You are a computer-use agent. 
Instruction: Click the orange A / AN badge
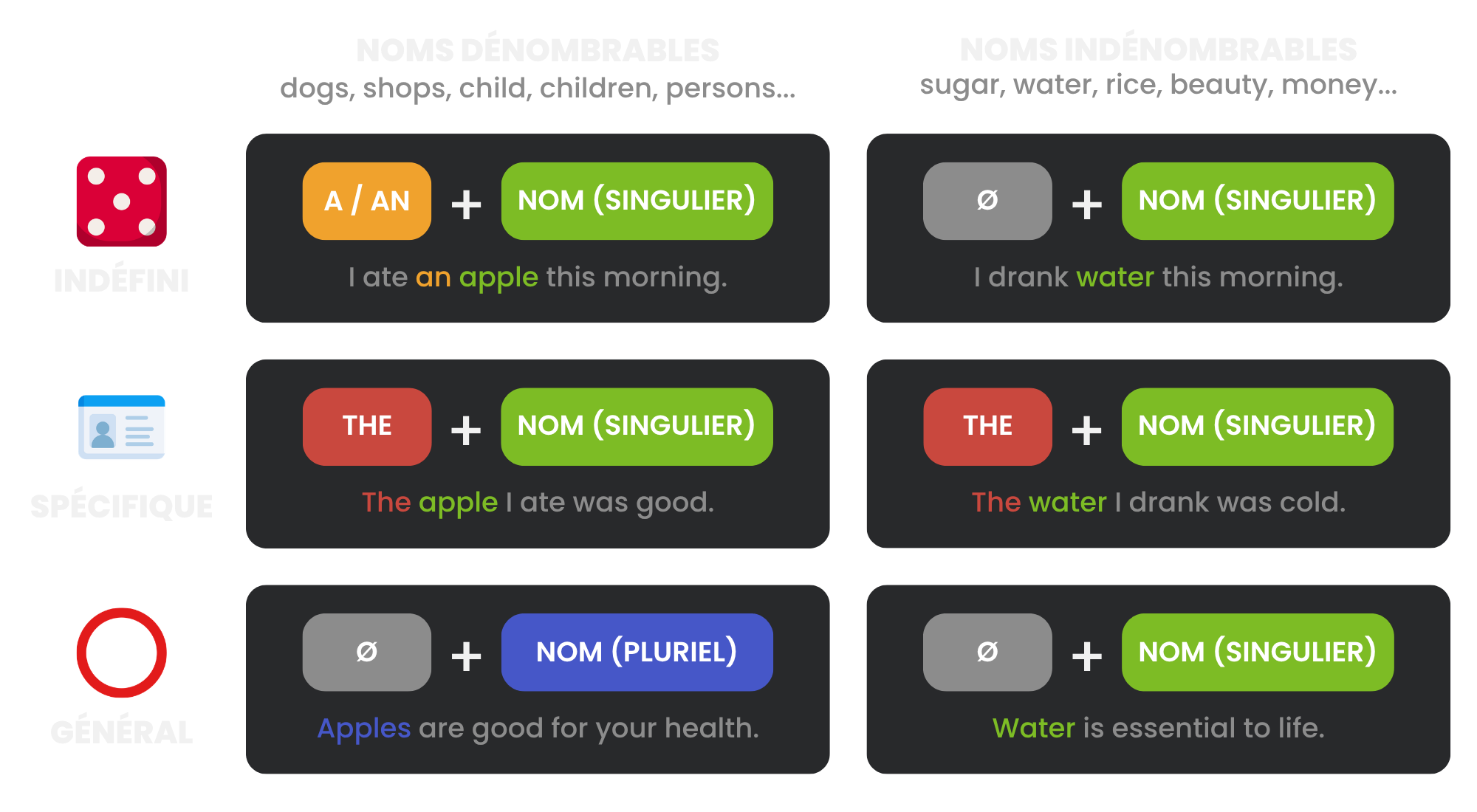pyautogui.click(x=367, y=201)
